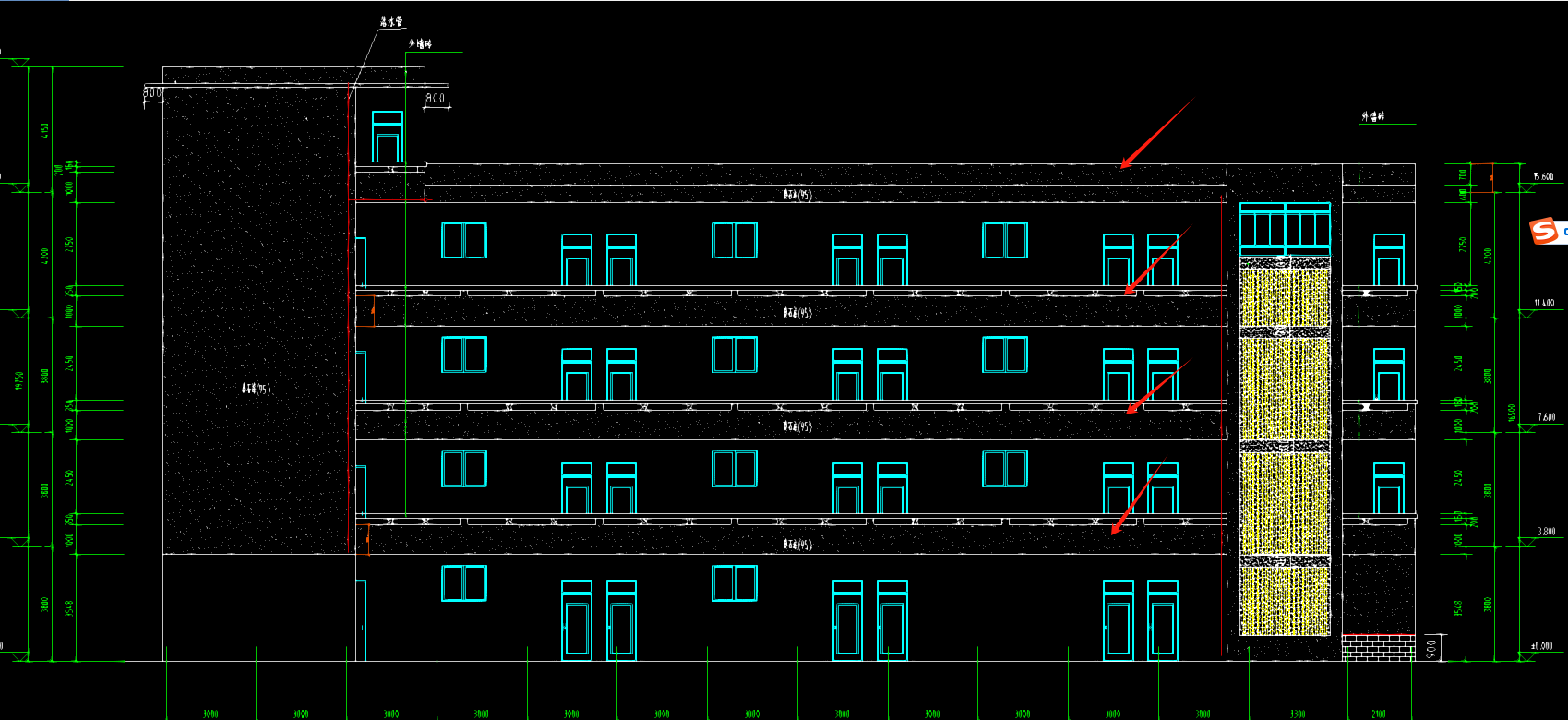Select the brick hatch pattern at the base
This screenshot has width=1568, height=720.
1378,647
